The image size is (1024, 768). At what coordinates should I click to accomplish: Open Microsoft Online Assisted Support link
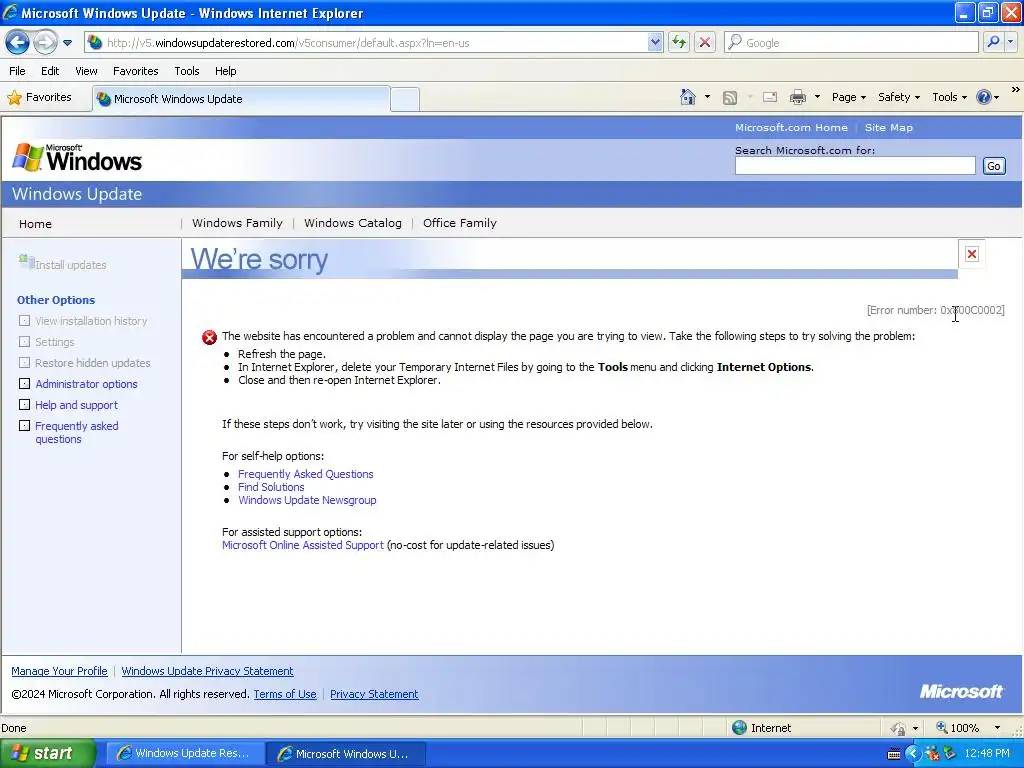302,545
